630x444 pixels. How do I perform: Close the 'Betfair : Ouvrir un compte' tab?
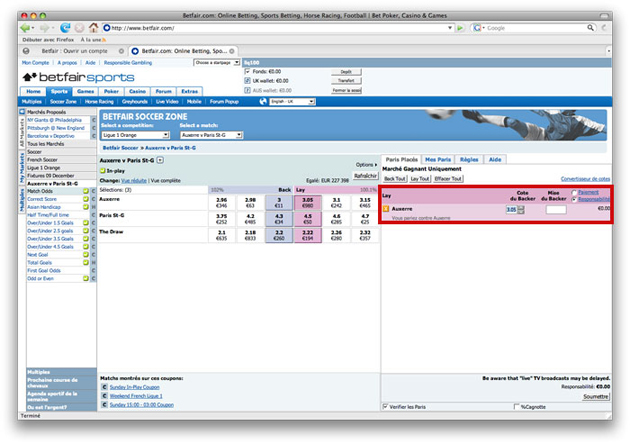click(121, 51)
